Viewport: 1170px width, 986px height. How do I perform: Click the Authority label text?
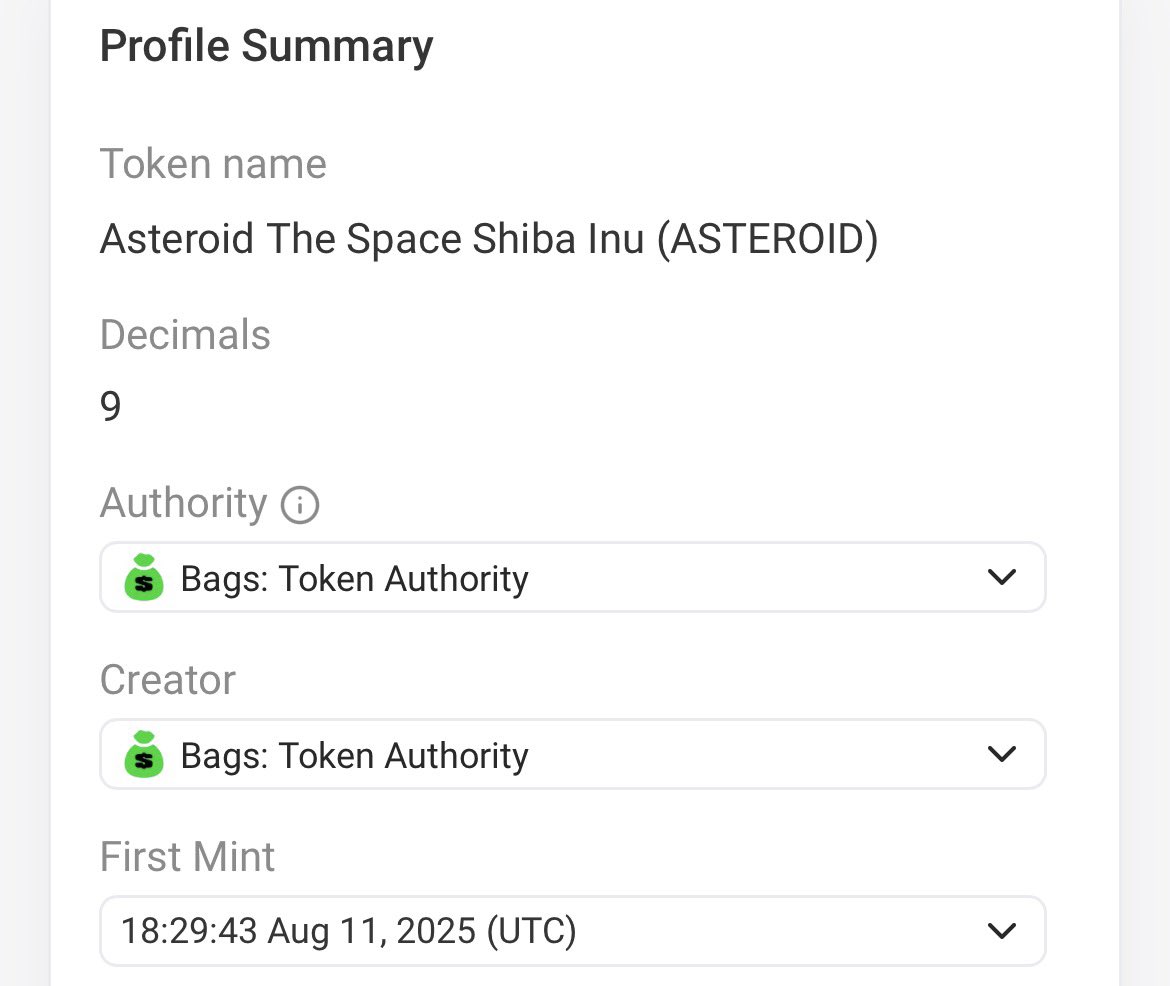[x=183, y=503]
